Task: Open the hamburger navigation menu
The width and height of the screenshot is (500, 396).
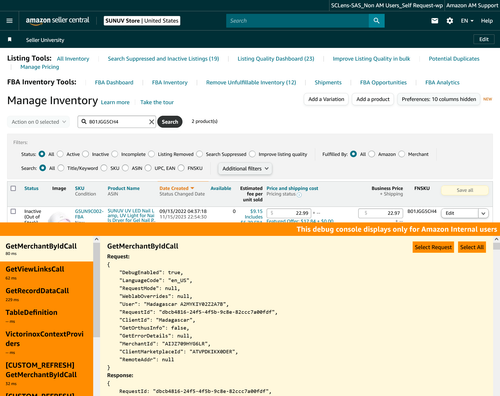Action: click(x=9, y=21)
